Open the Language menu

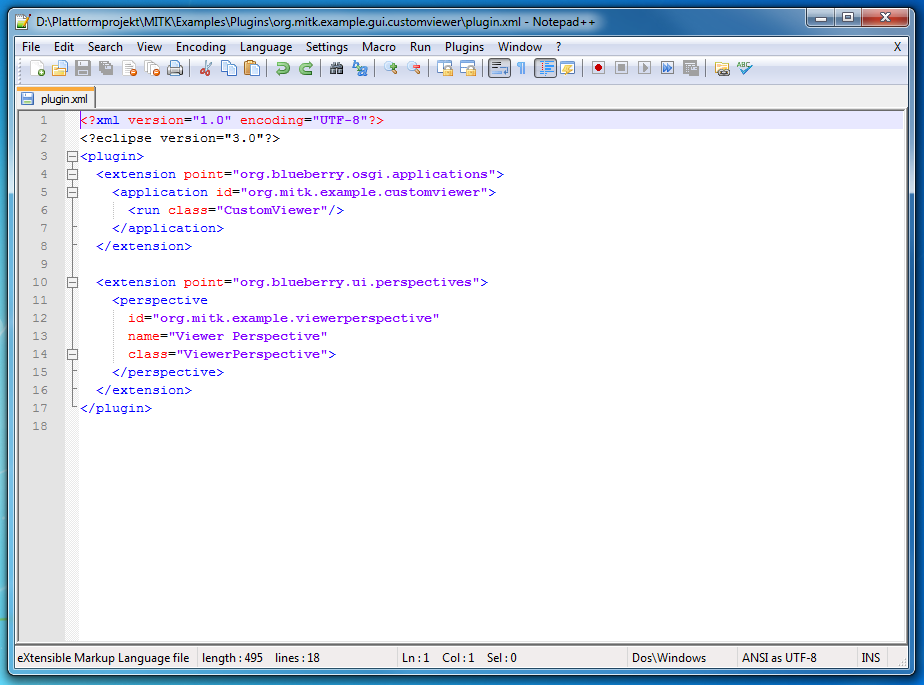coord(266,47)
